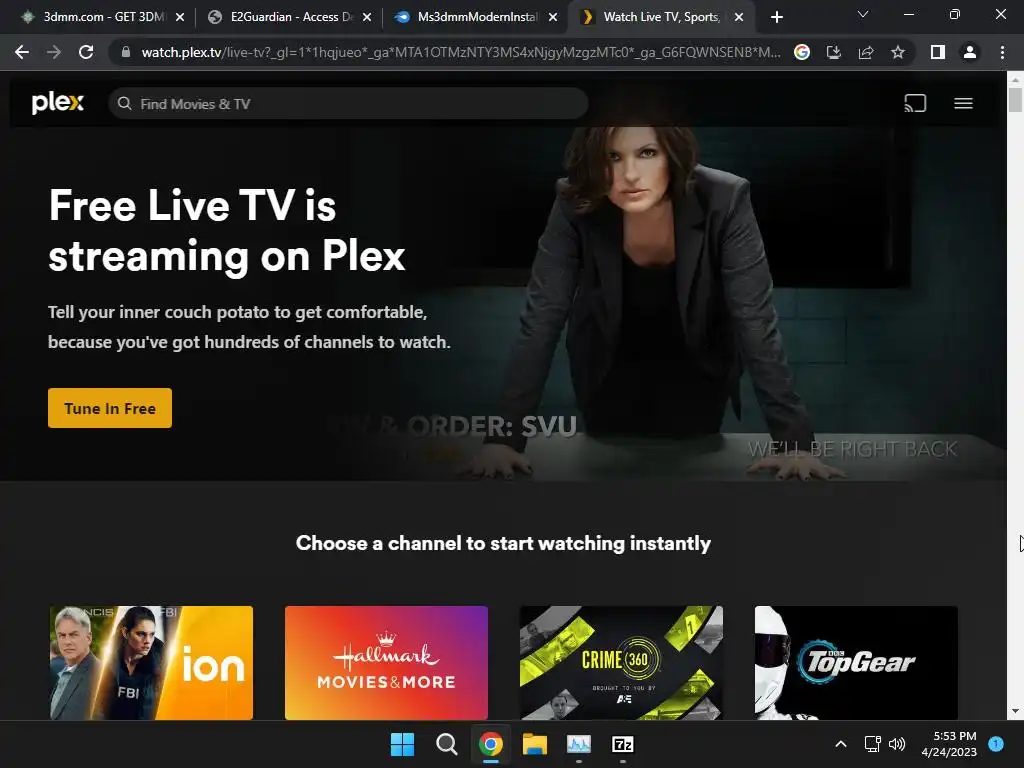Open the Plex hamburger menu
Image resolution: width=1024 pixels, height=768 pixels.
(x=963, y=103)
